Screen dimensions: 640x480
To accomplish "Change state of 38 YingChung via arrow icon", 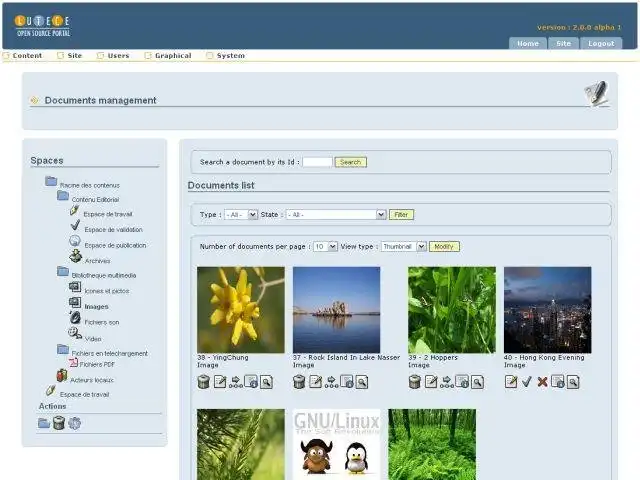I will tap(236, 382).
